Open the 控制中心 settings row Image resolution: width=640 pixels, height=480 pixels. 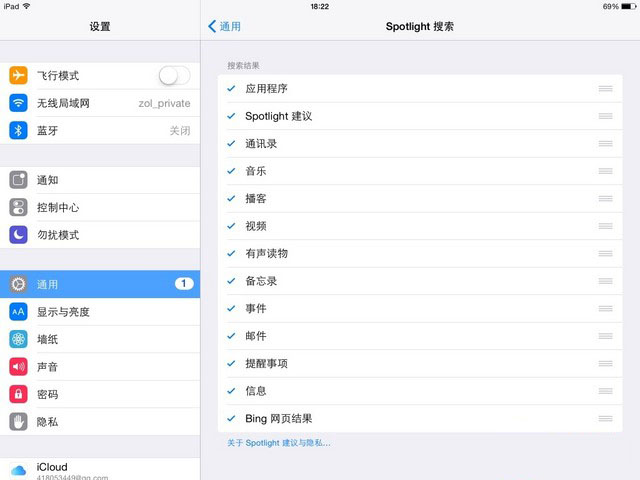tap(100, 207)
